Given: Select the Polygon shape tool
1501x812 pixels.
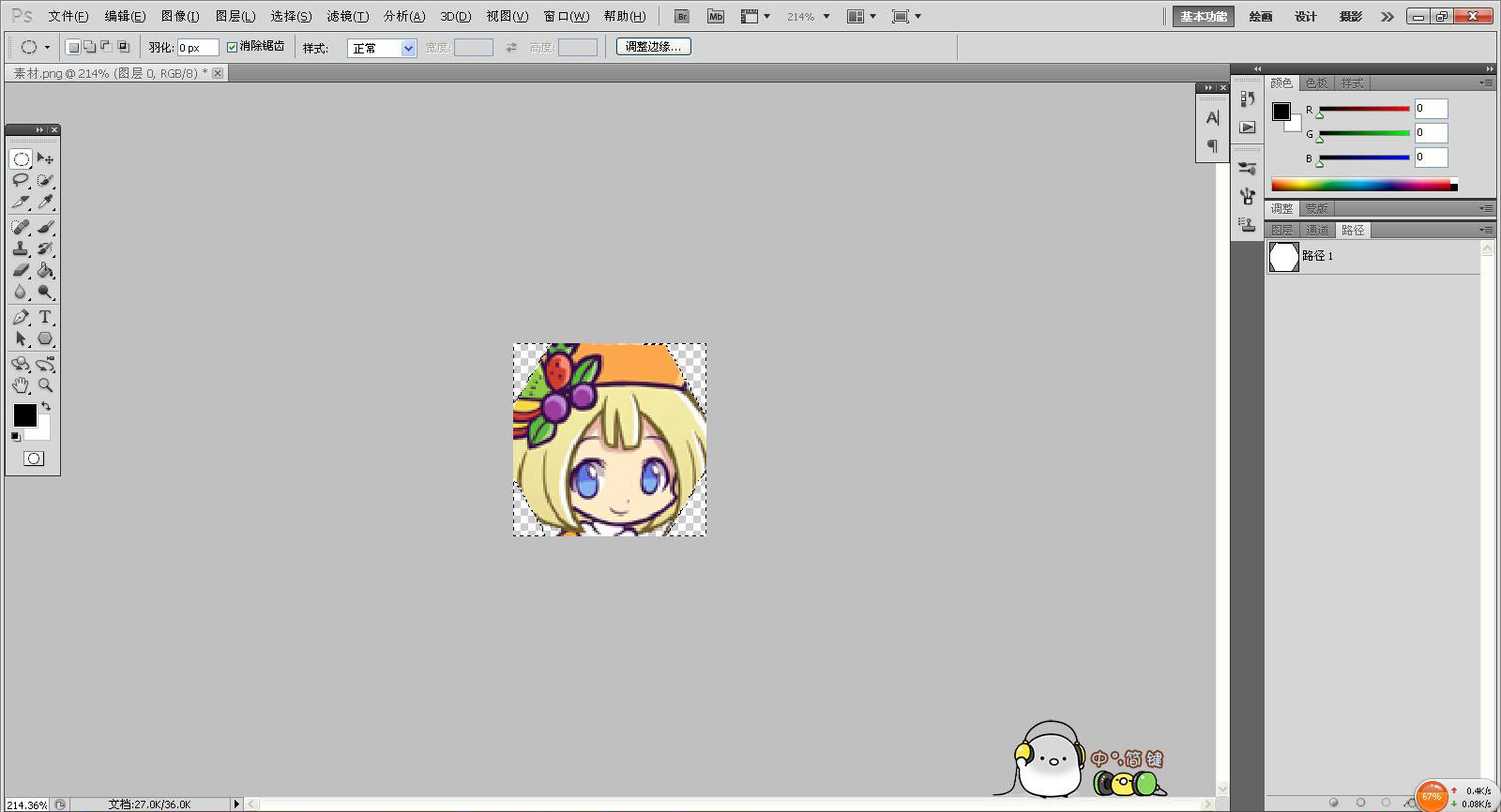Looking at the screenshot, I should (x=45, y=339).
